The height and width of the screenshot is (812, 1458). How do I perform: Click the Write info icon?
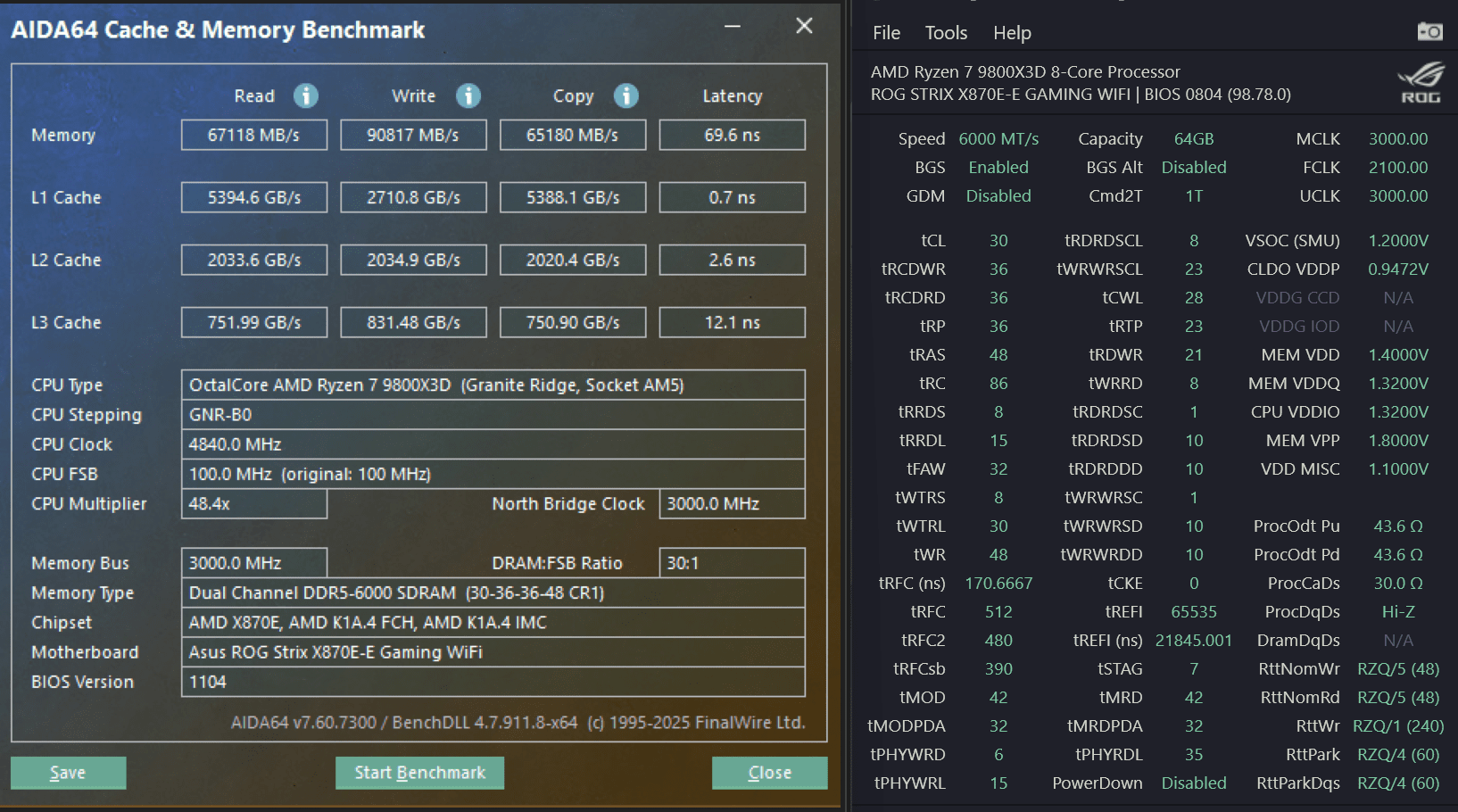click(x=468, y=95)
